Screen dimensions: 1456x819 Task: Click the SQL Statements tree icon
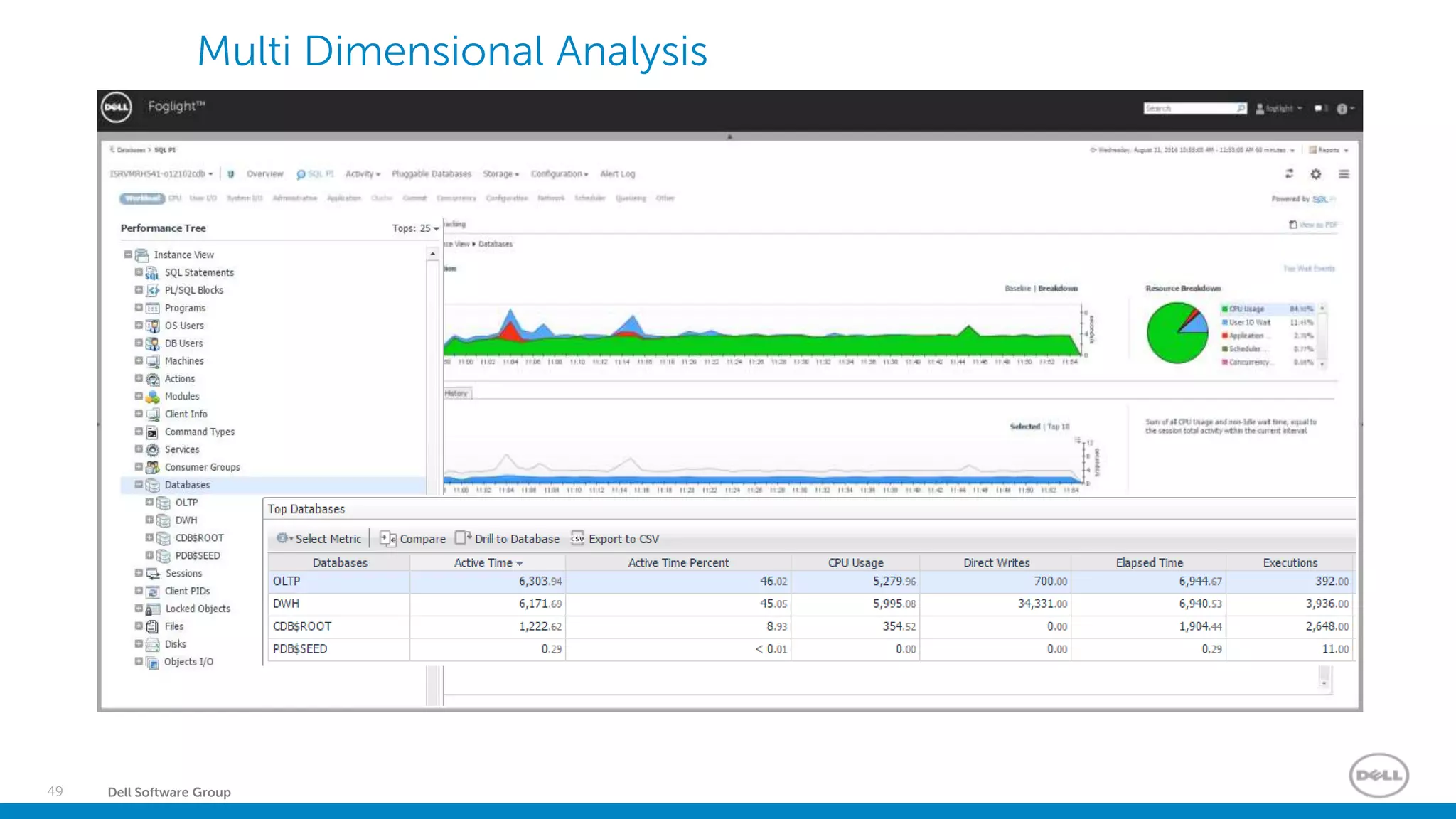pos(152,273)
